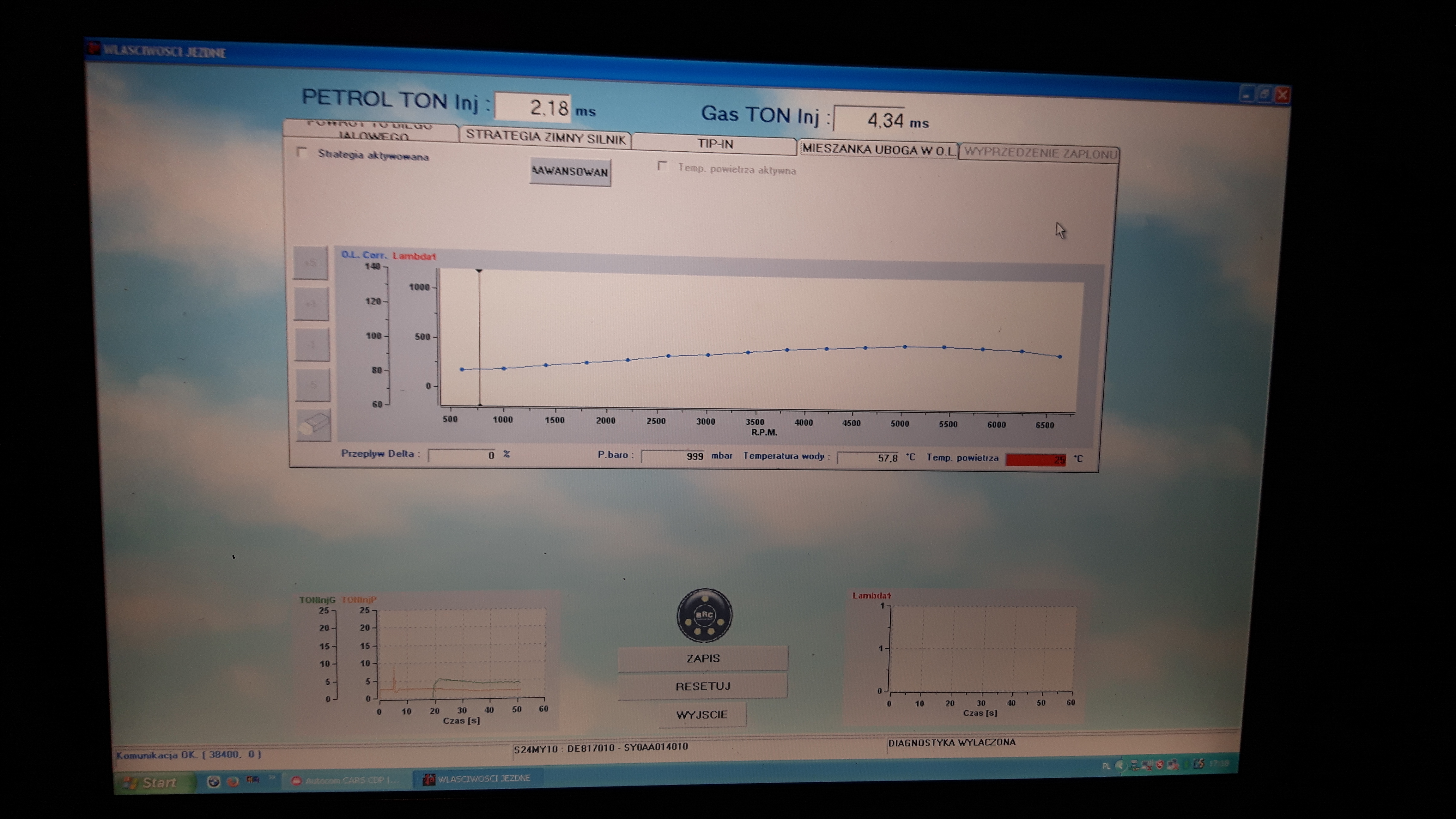Click the -5 correction button
The image size is (1456, 819).
(312, 385)
